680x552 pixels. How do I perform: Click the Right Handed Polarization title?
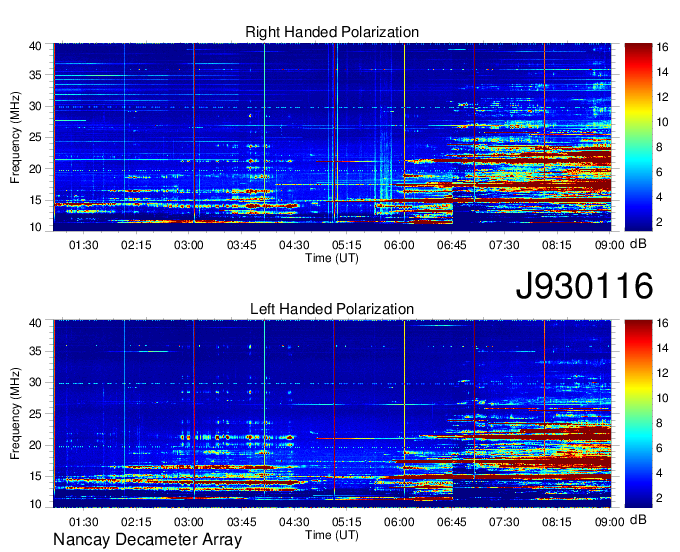point(332,32)
